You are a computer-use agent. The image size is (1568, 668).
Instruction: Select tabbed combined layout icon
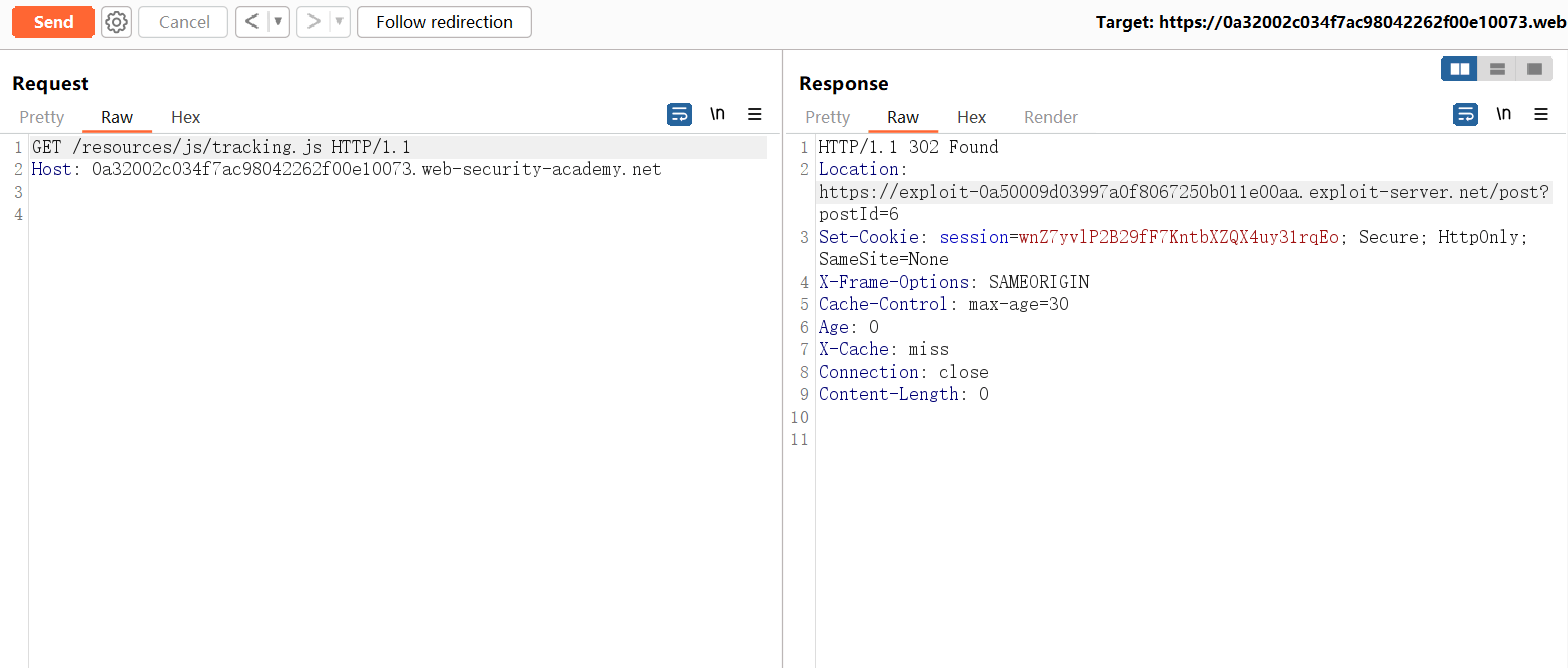coord(1534,69)
